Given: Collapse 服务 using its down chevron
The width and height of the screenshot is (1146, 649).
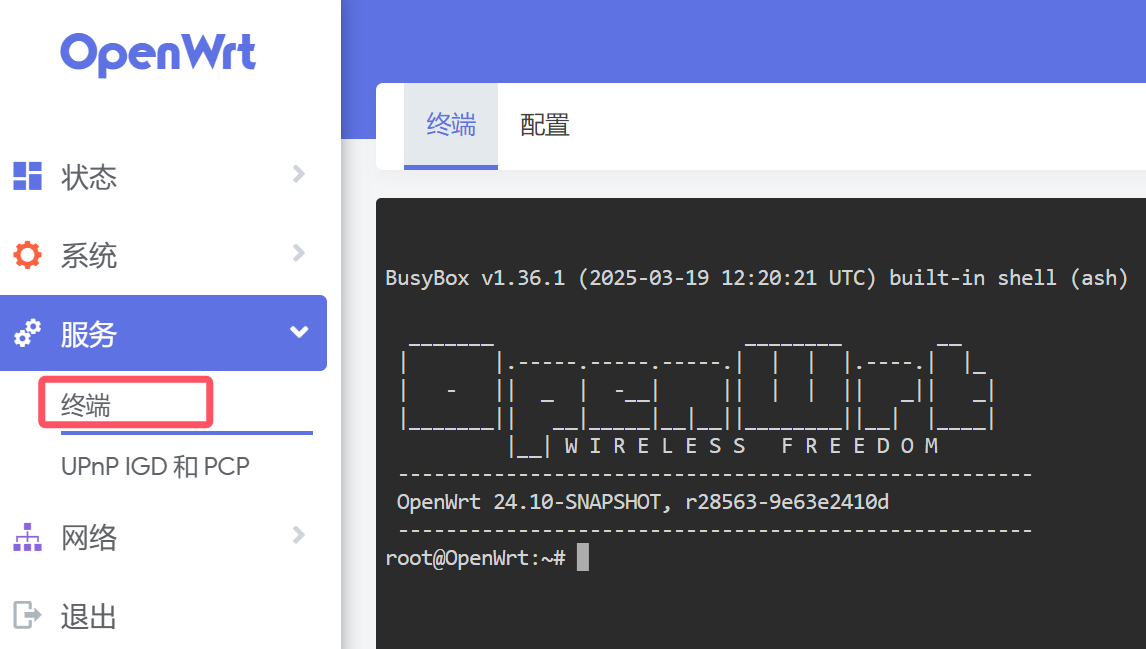Looking at the screenshot, I should pos(298,332).
